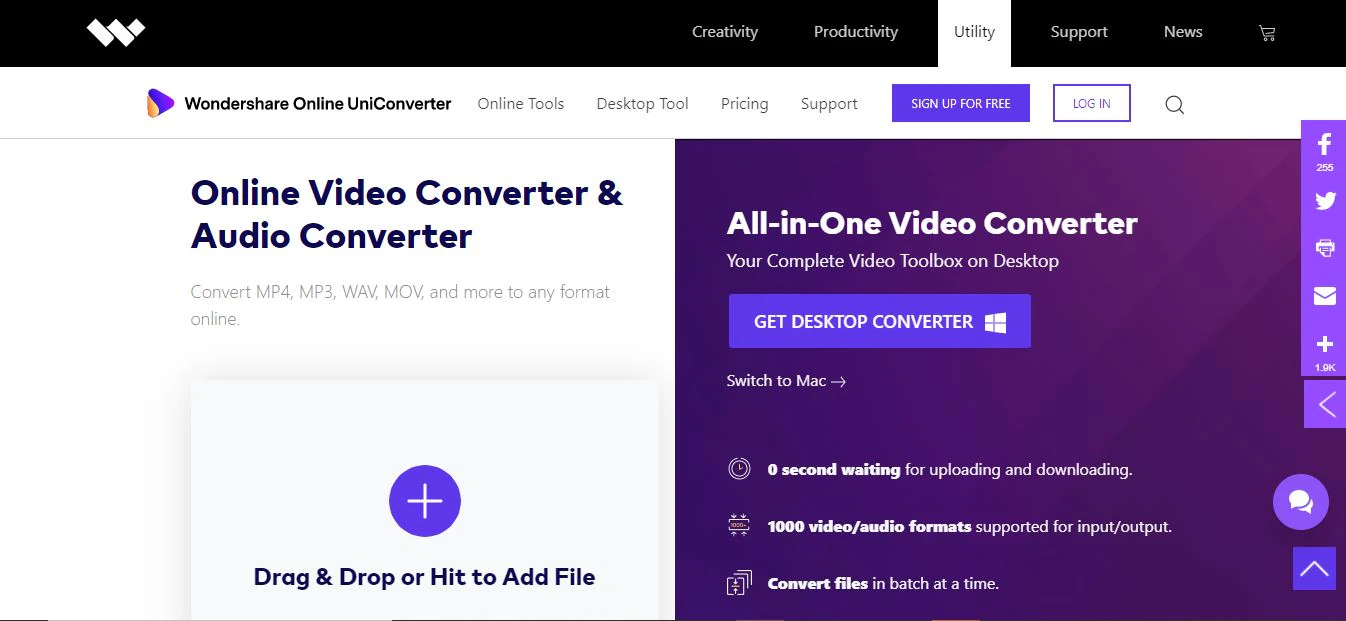Click Drag & Drop or Hit to Add File
This screenshot has width=1346, height=621.
[x=424, y=577]
